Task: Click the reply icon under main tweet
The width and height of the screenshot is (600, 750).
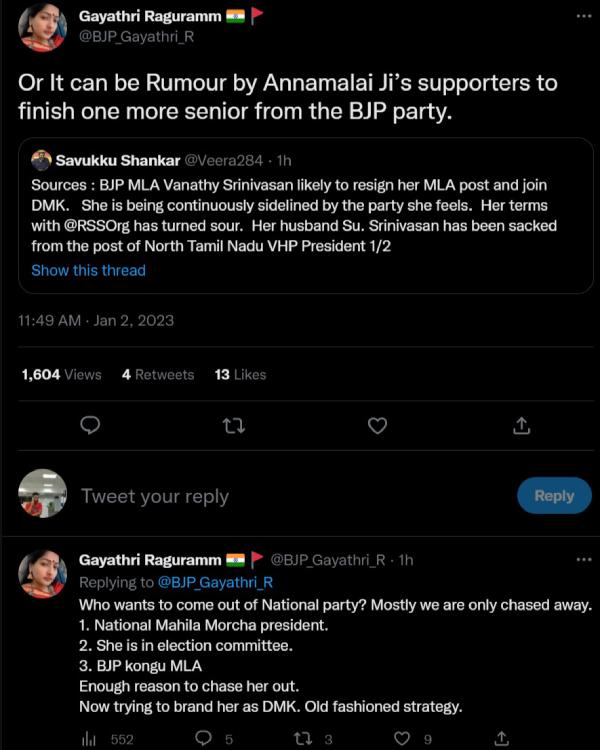Action: point(90,425)
